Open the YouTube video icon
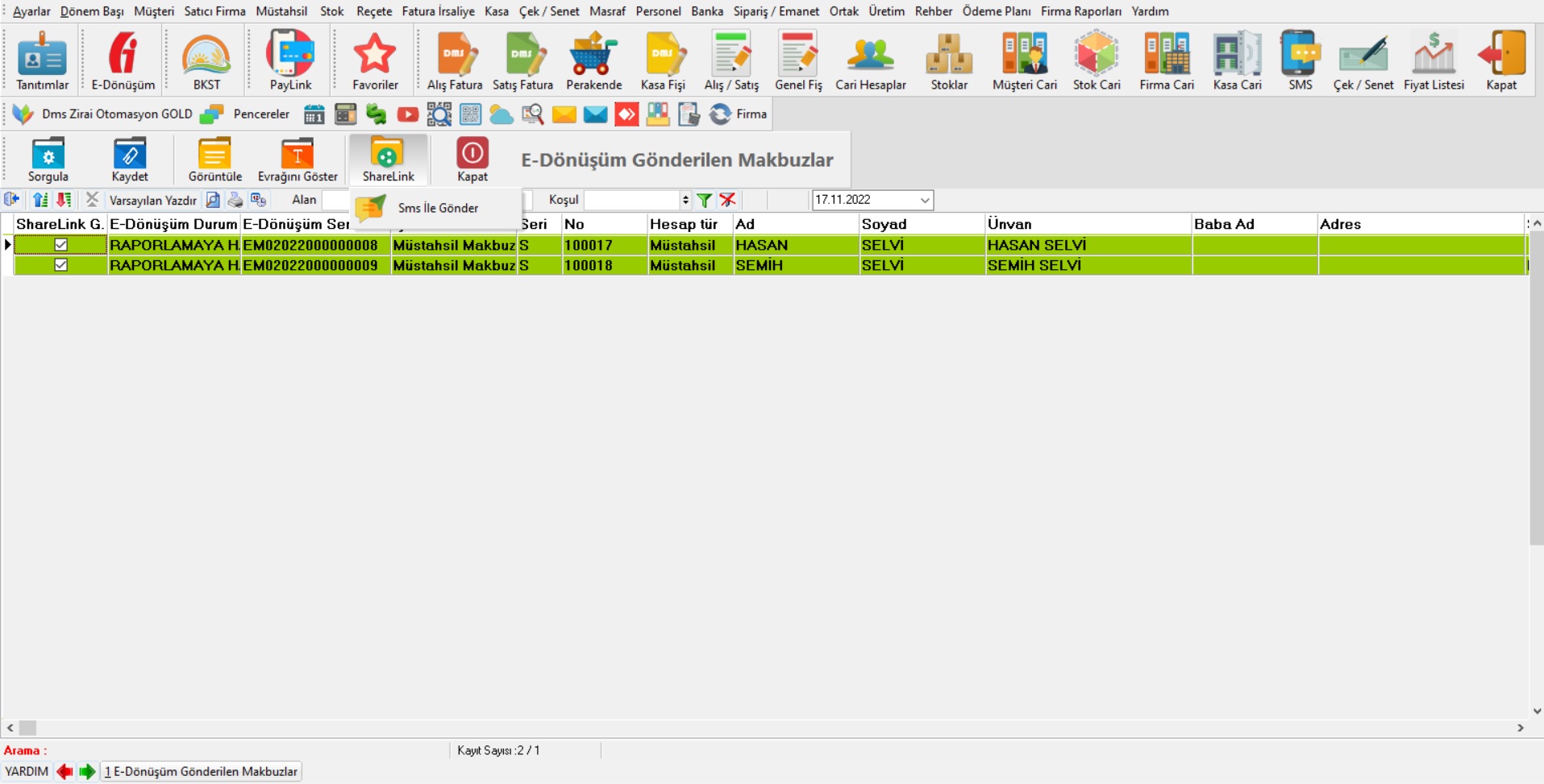1544x784 pixels. (407, 114)
